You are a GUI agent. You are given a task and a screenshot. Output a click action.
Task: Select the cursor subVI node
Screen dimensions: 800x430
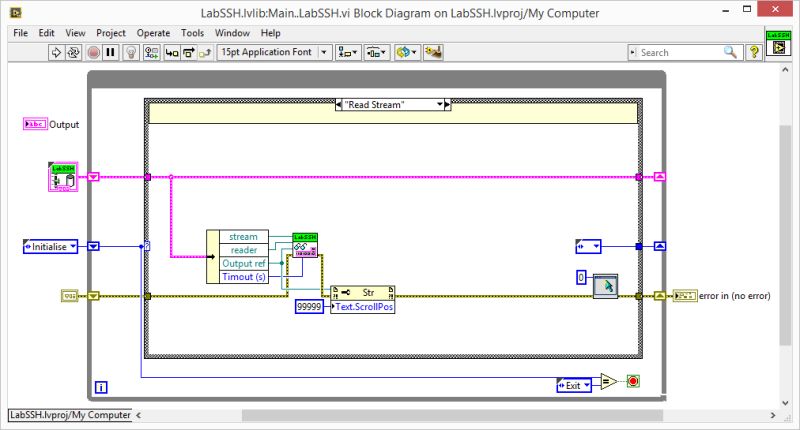pos(606,286)
